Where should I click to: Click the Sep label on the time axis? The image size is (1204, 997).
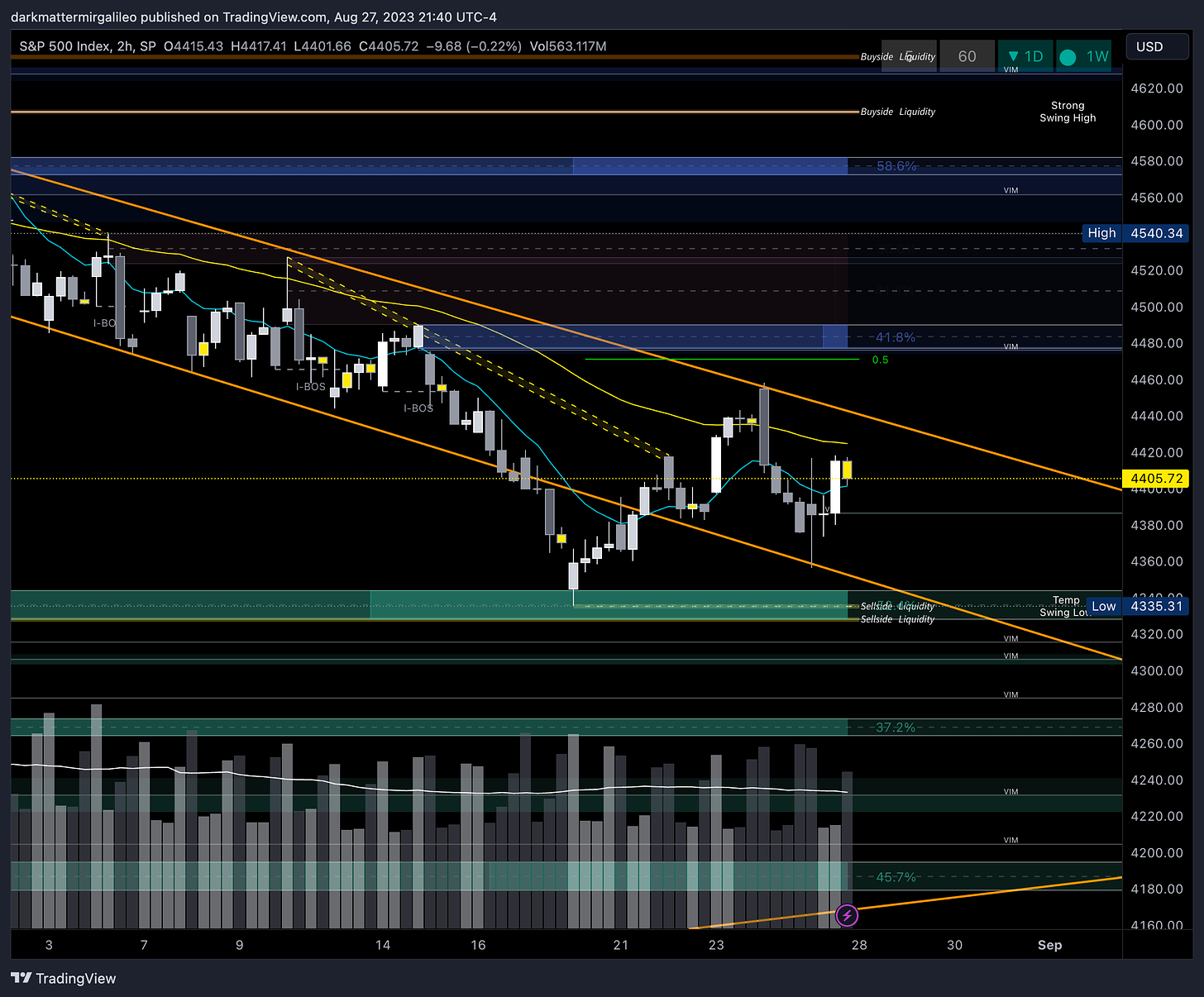[1050, 945]
